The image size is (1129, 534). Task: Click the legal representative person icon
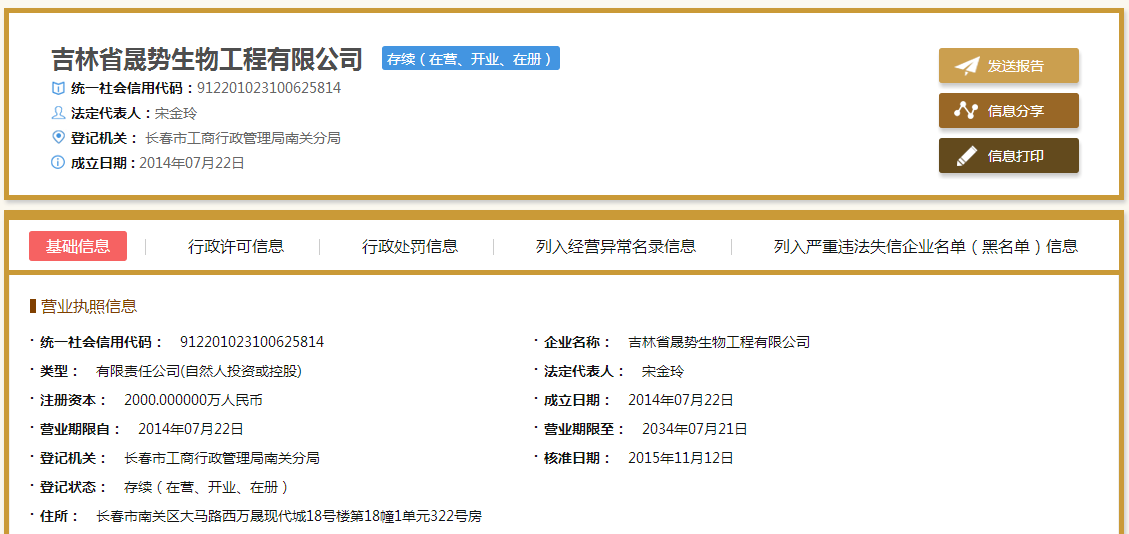58,113
